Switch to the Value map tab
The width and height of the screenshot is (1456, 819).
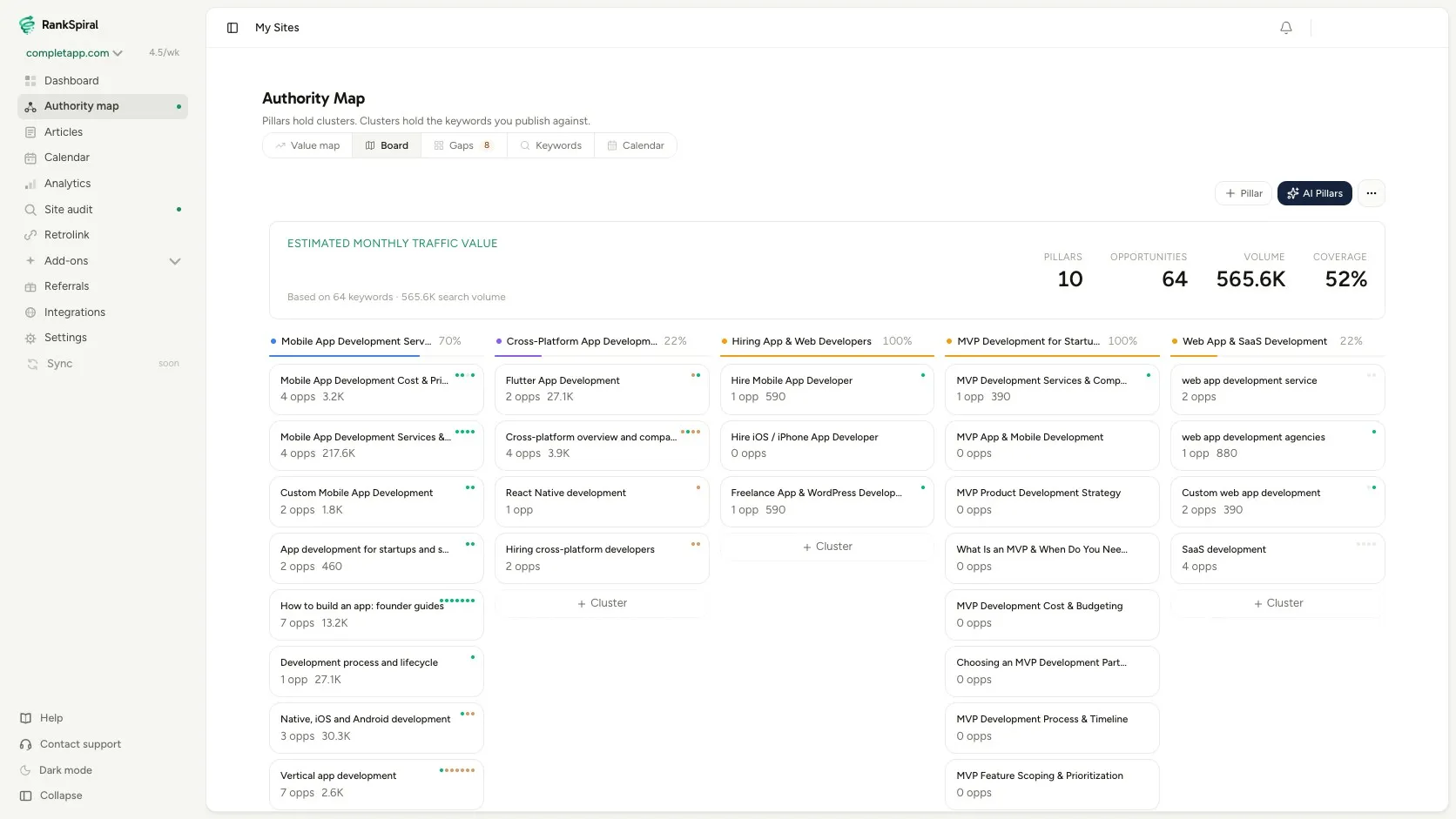coord(307,145)
